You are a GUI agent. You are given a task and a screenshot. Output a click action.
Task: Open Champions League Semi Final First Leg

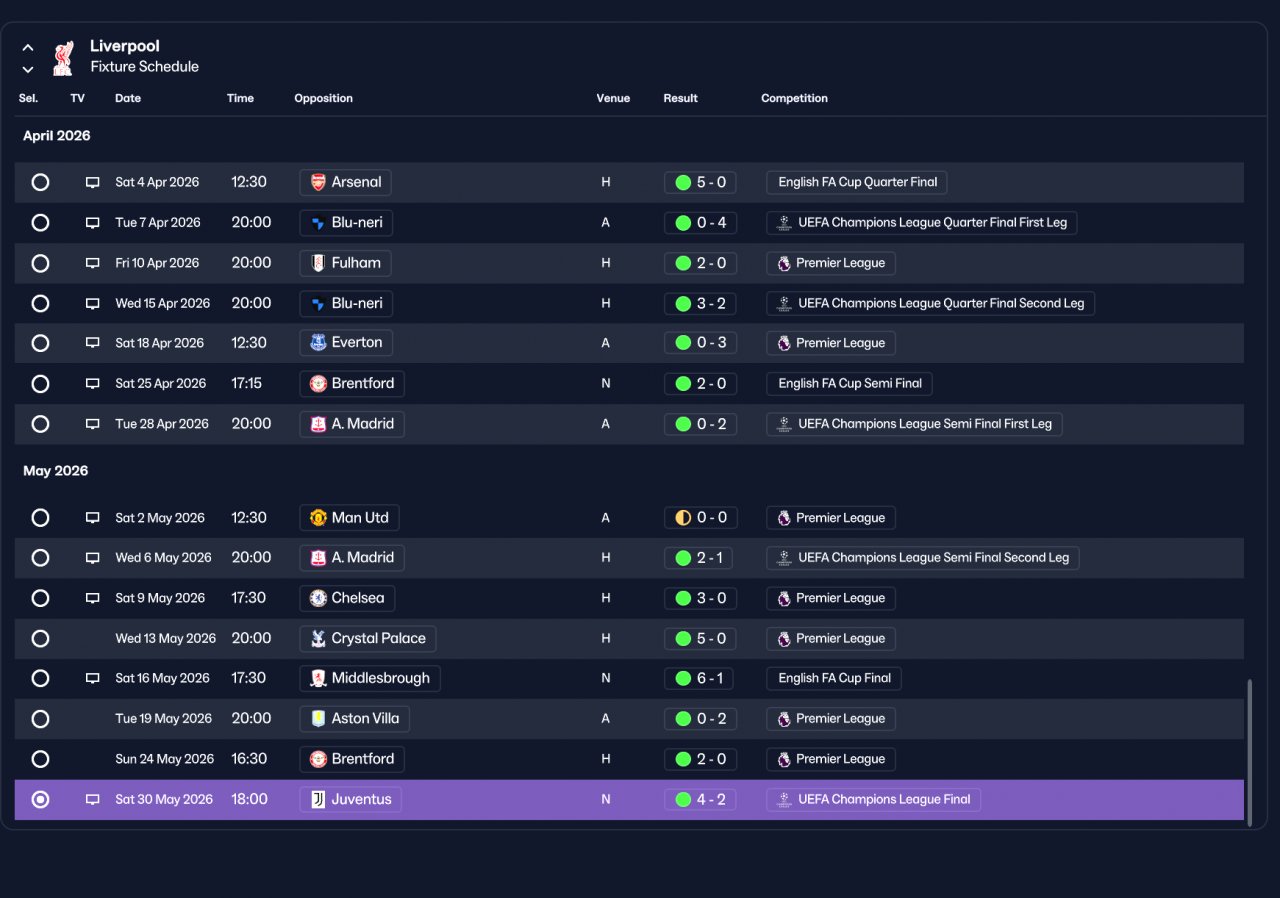(915, 424)
